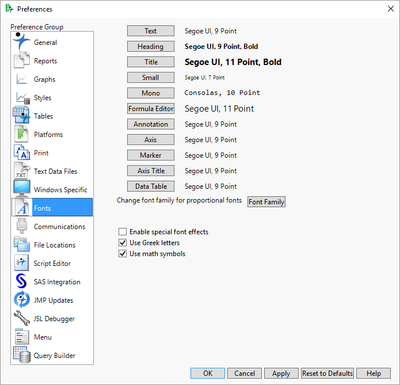Apply the font preference changes

coord(281,373)
